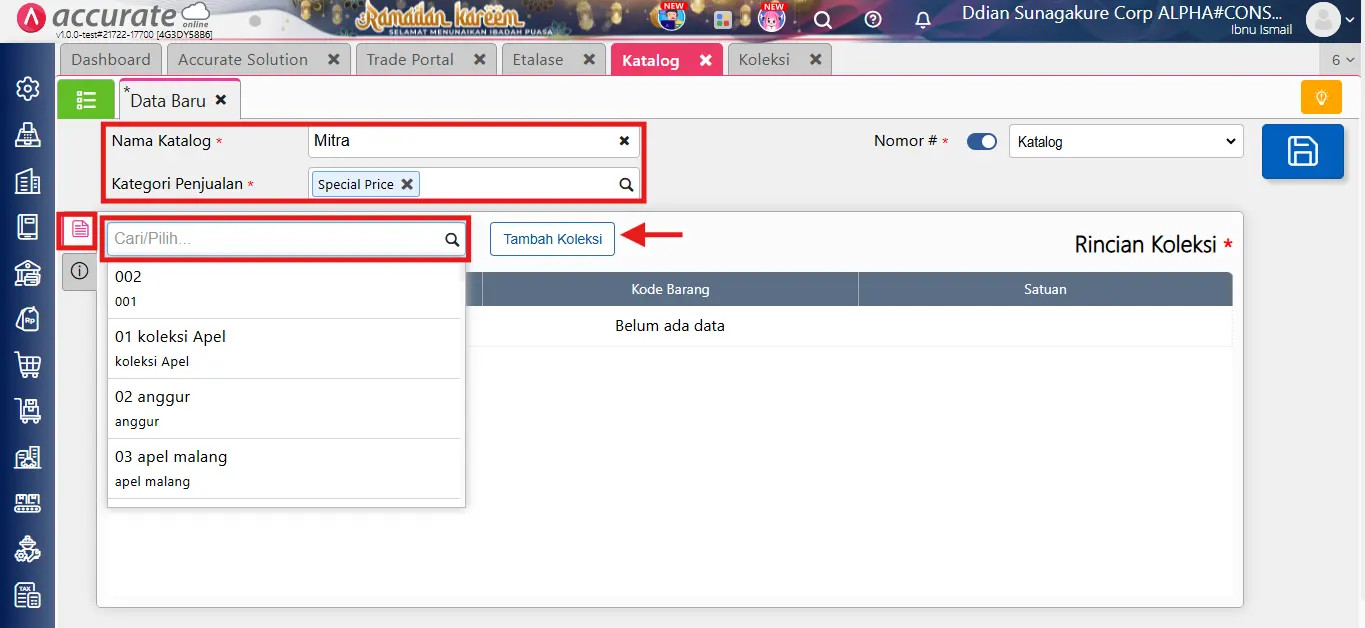Open the green list view button
The height and width of the screenshot is (628, 1365).
[86, 100]
